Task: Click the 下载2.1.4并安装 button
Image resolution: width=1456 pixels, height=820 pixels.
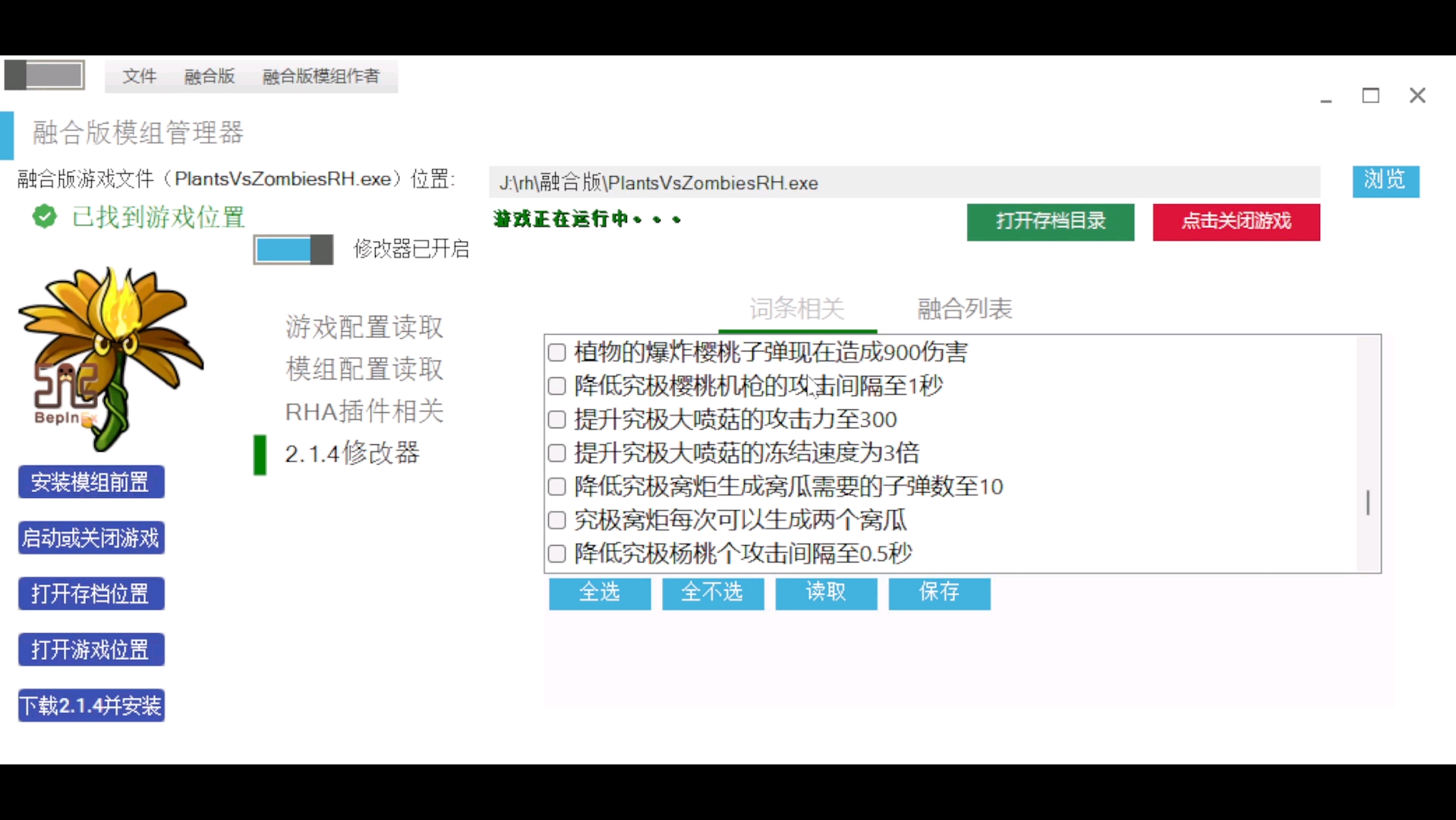Action: point(91,705)
